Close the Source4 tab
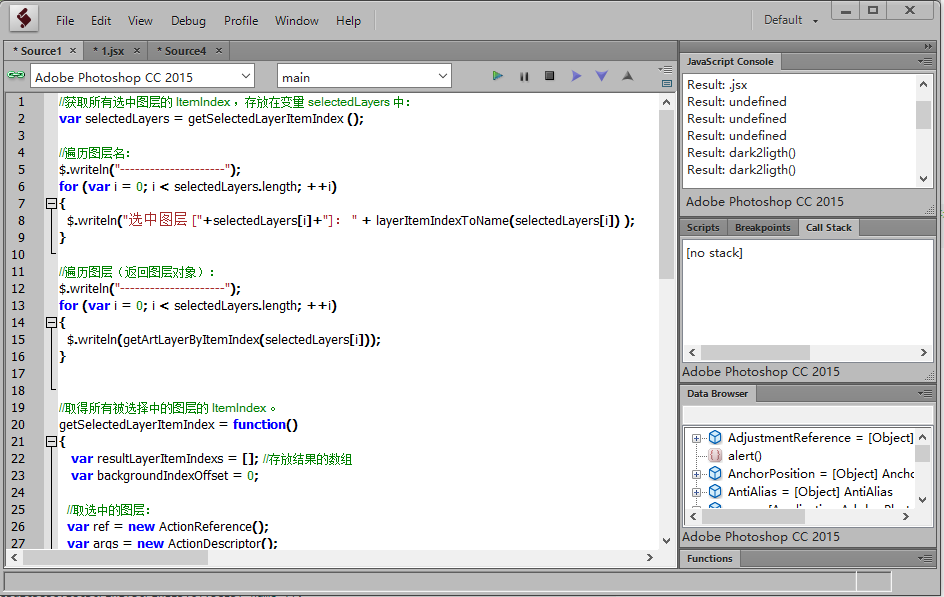The width and height of the screenshot is (944, 597). (x=219, y=51)
